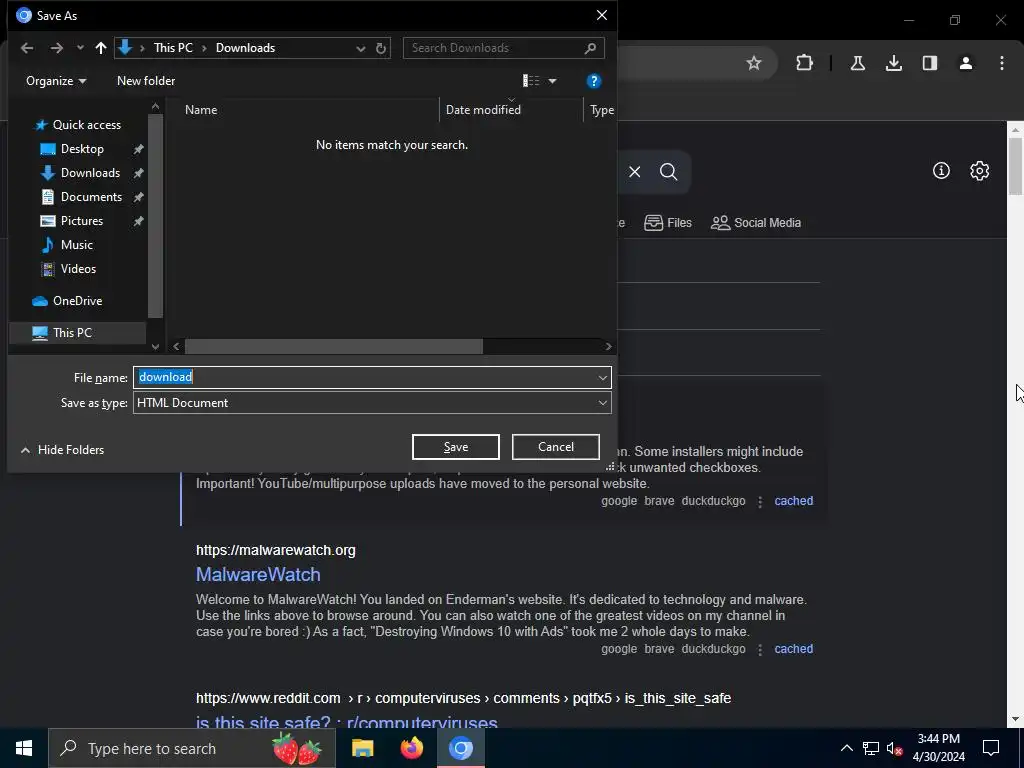Refresh the Downloads folder view
The width and height of the screenshot is (1024, 768).
[381, 48]
